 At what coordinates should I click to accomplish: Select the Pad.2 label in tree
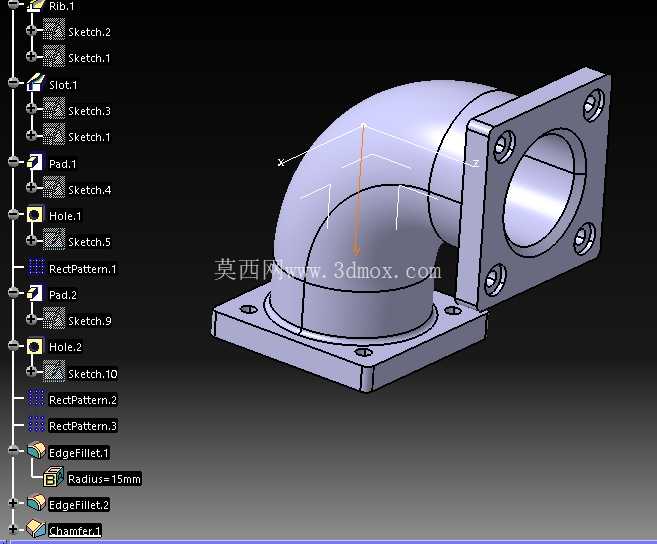point(63,295)
